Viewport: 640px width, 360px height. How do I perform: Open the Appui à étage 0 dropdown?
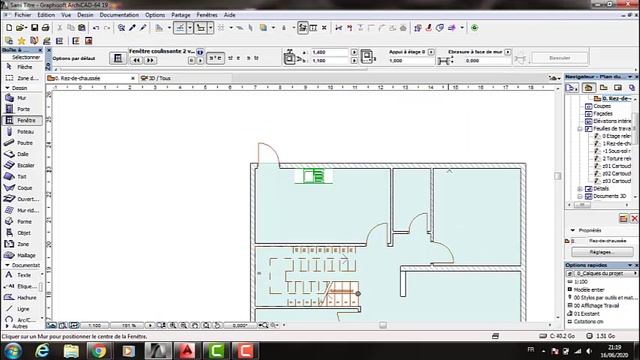tap(431, 52)
